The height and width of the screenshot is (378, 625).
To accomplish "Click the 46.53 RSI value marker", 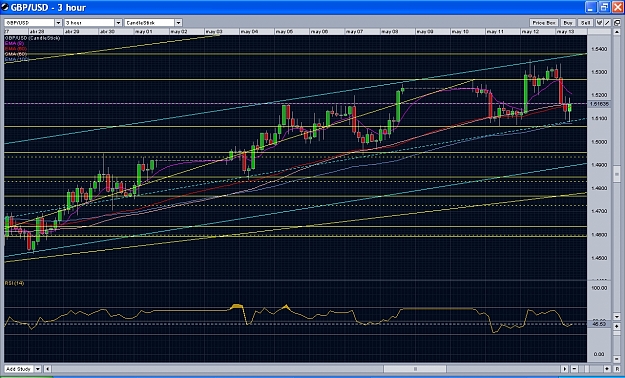I will pos(599,324).
